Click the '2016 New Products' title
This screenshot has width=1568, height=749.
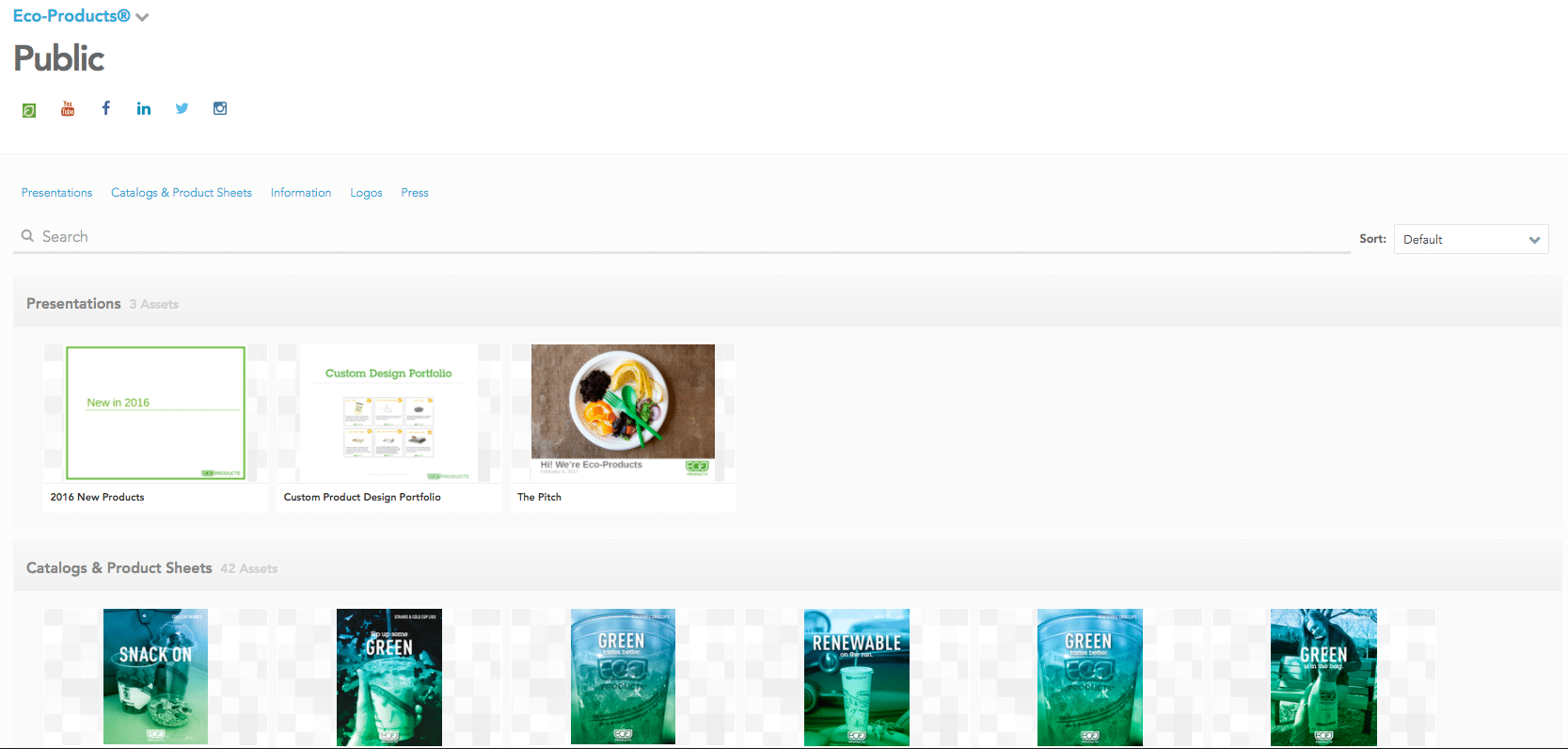point(98,497)
